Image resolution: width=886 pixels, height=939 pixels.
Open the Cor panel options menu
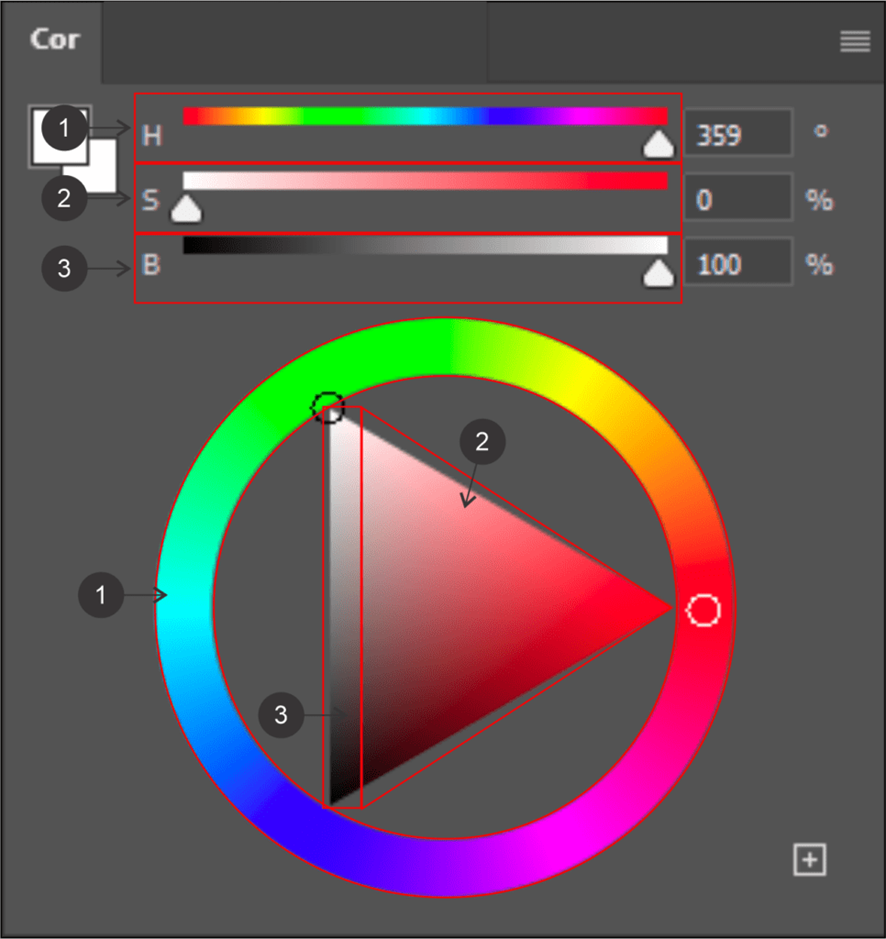click(854, 41)
